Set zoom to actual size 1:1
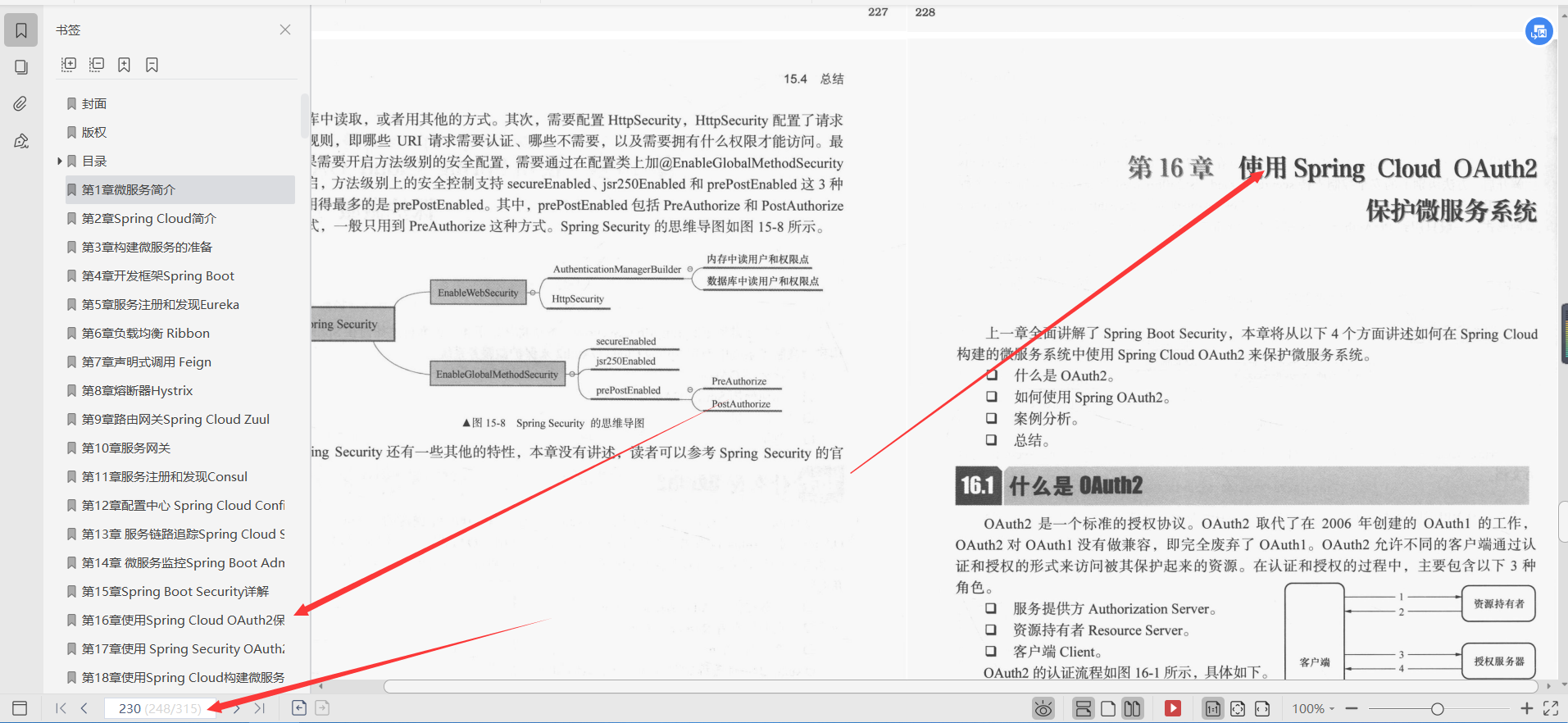This screenshot has width=1568, height=723. point(1213,708)
